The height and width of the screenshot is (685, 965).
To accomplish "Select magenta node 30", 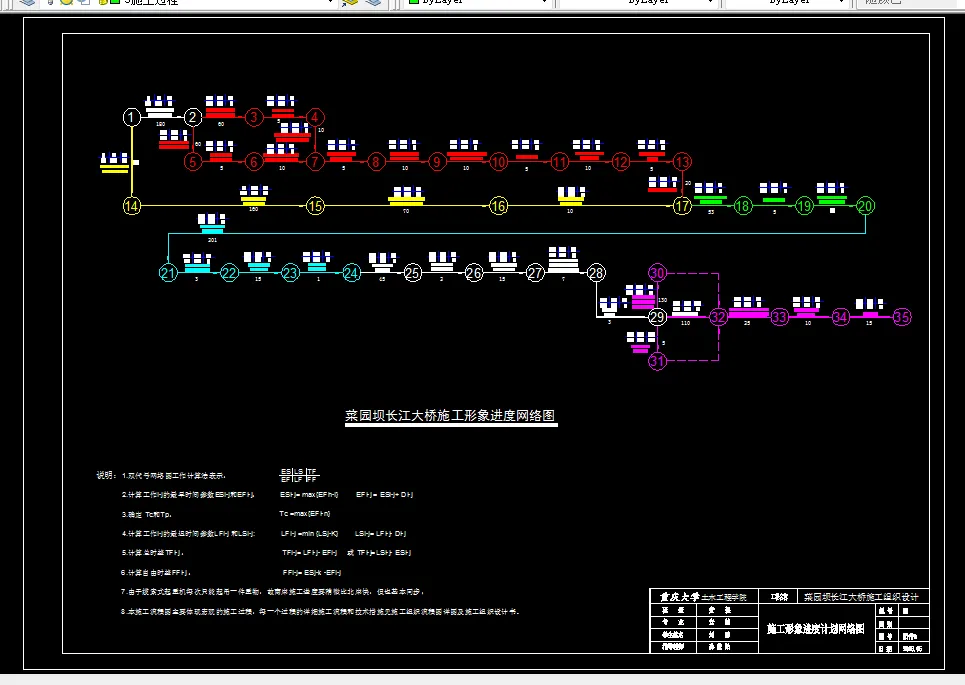I will pos(657,273).
